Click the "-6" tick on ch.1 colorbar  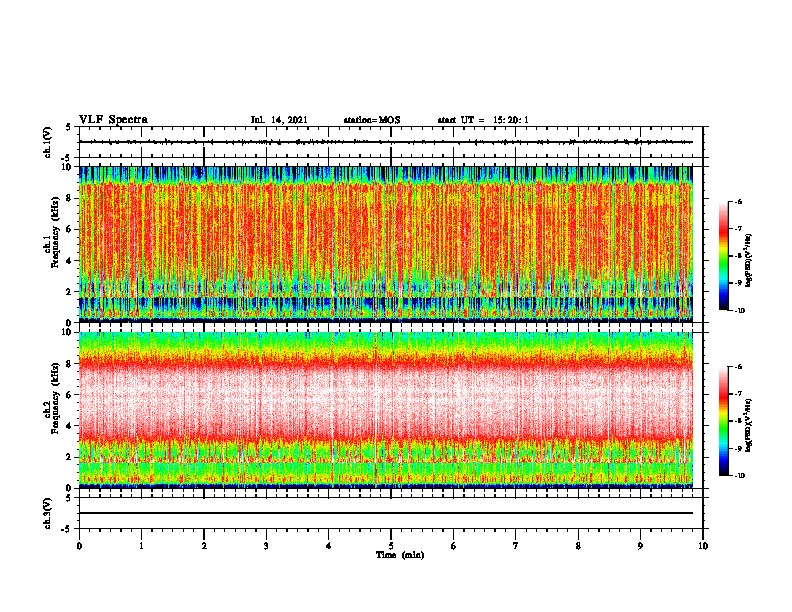click(738, 201)
